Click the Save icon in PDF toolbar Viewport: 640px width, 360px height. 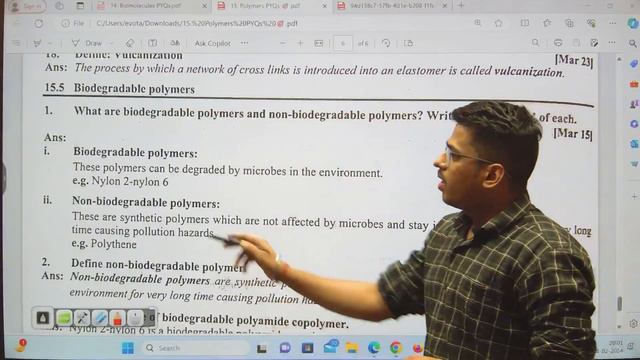click(576, 42)
